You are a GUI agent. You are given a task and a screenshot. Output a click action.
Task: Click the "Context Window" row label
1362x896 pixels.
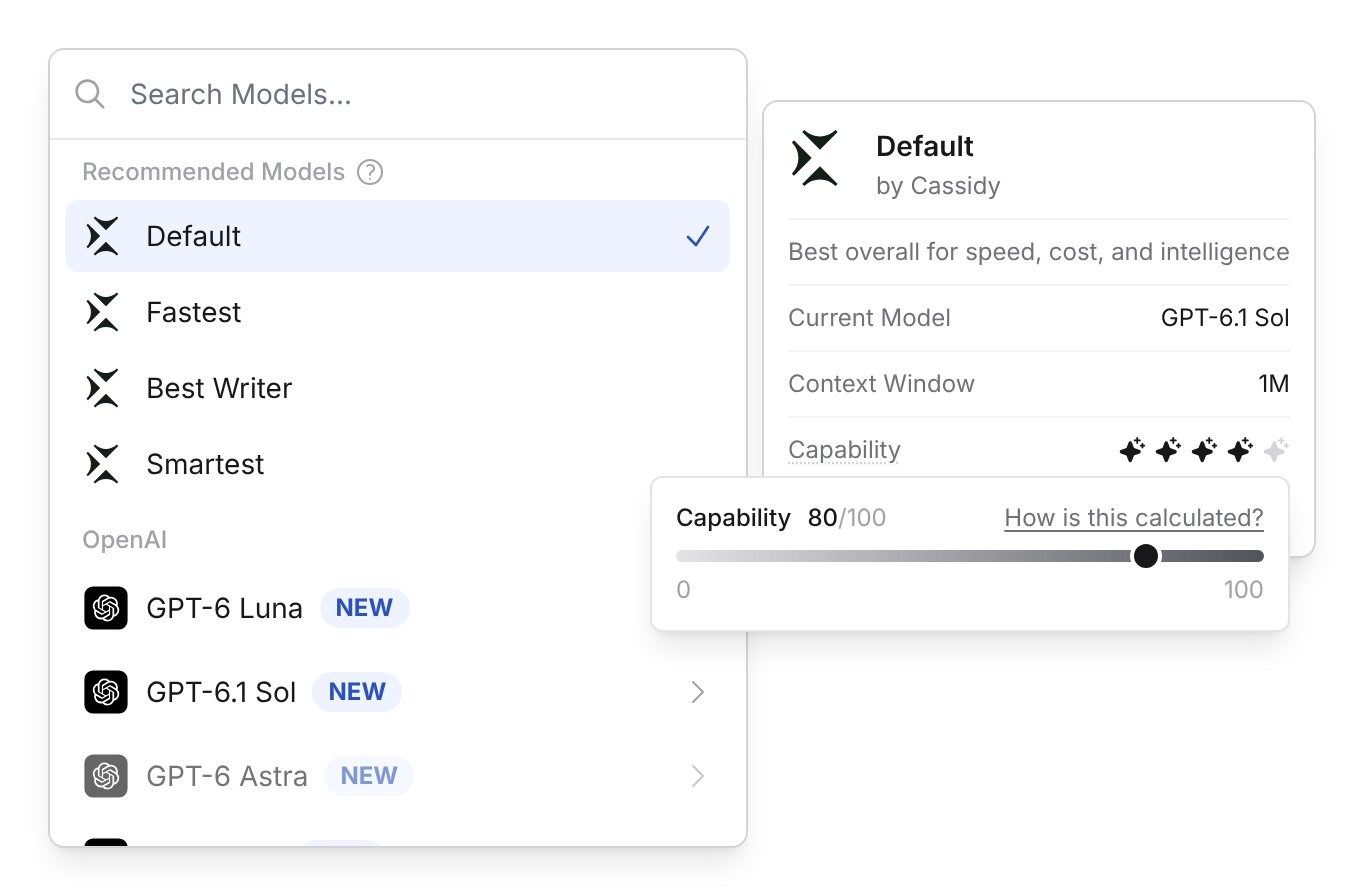881,384
